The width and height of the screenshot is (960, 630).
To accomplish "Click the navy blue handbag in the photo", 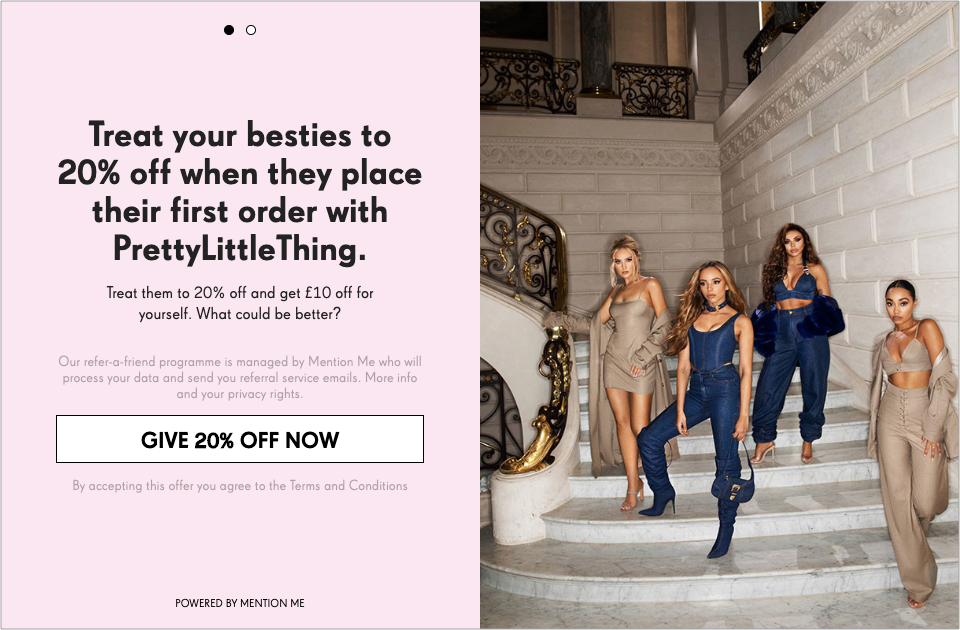I will (734, 484).
